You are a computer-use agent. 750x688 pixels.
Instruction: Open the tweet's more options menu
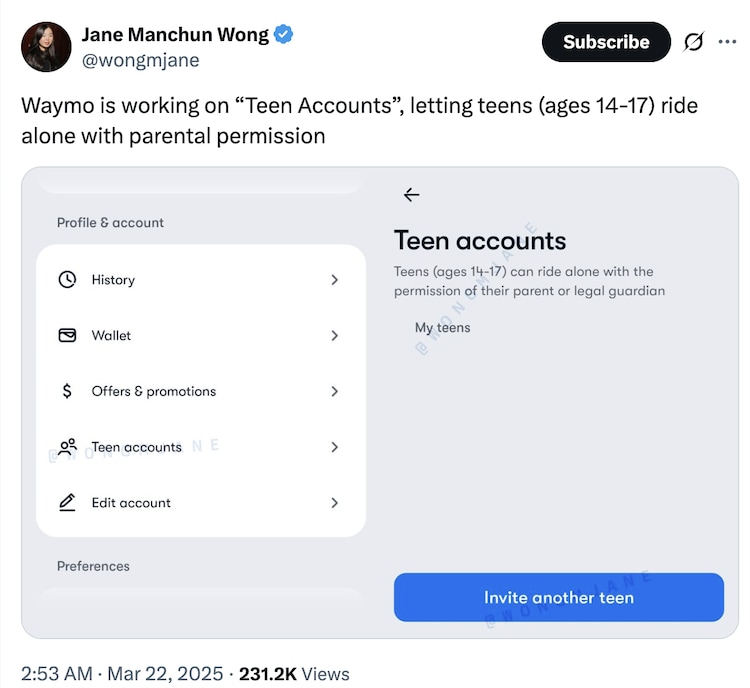[727, 42]
